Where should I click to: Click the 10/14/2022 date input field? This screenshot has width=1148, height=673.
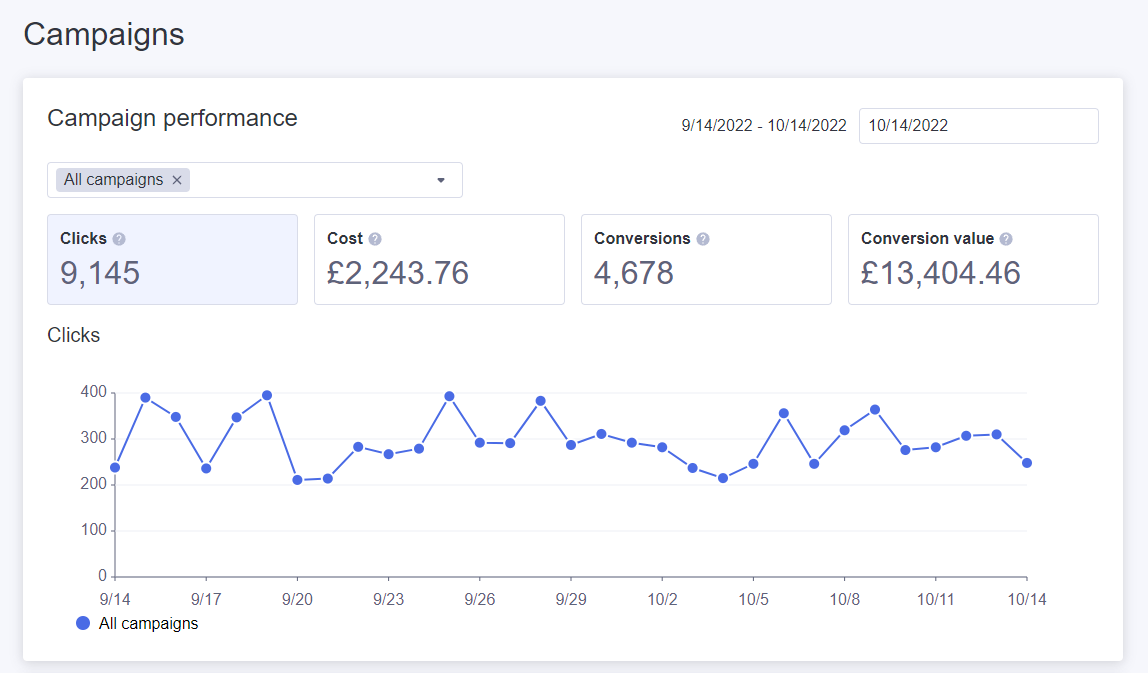coord(979,126)
